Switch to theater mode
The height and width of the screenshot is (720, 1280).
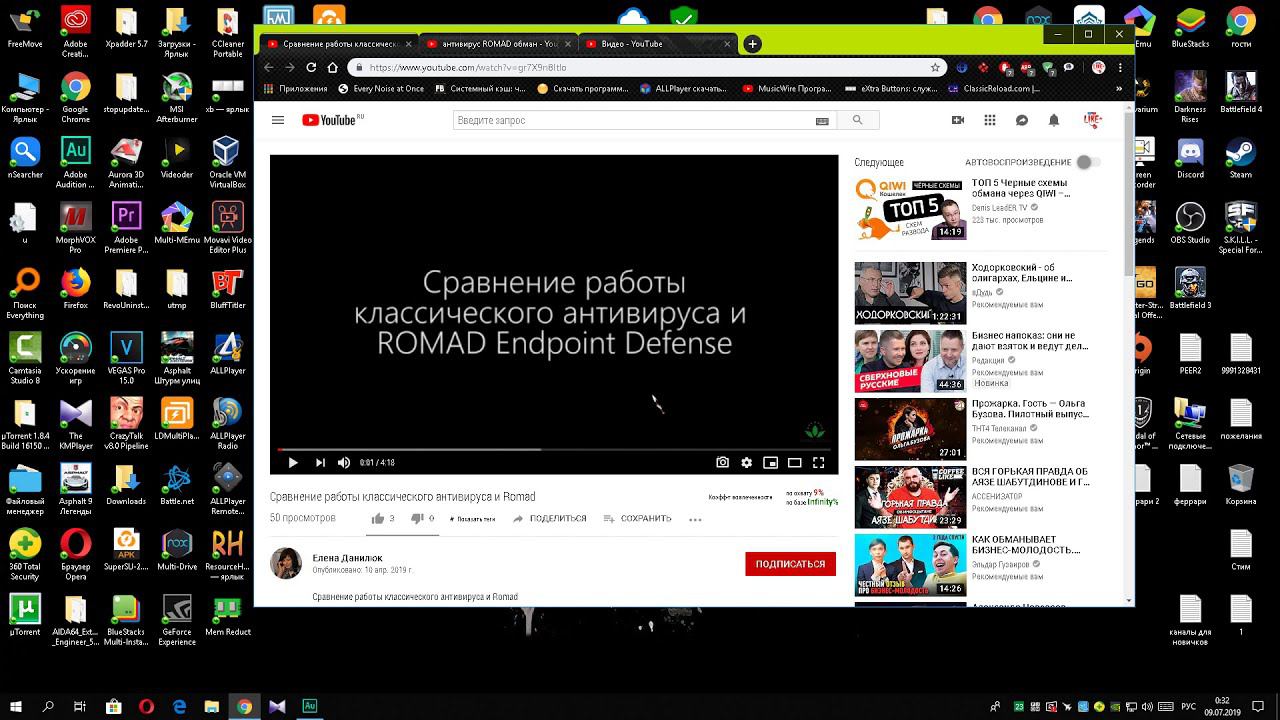pos(795,462)
